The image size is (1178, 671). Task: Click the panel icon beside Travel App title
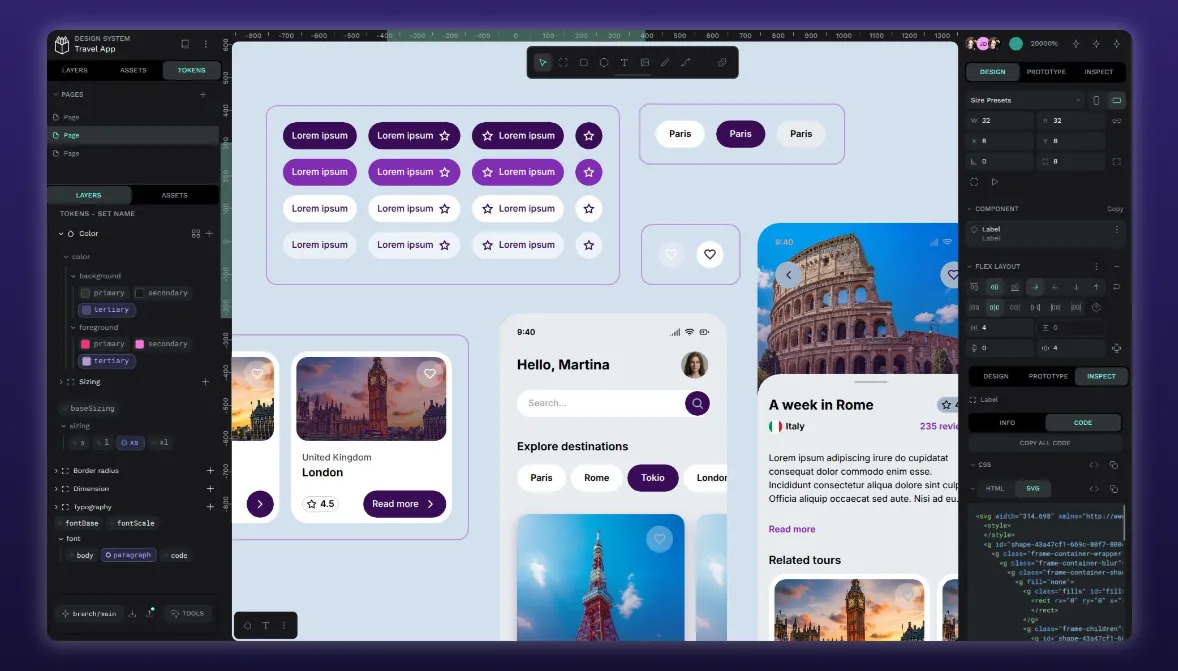pyautogui.click(x=185, y=44)
